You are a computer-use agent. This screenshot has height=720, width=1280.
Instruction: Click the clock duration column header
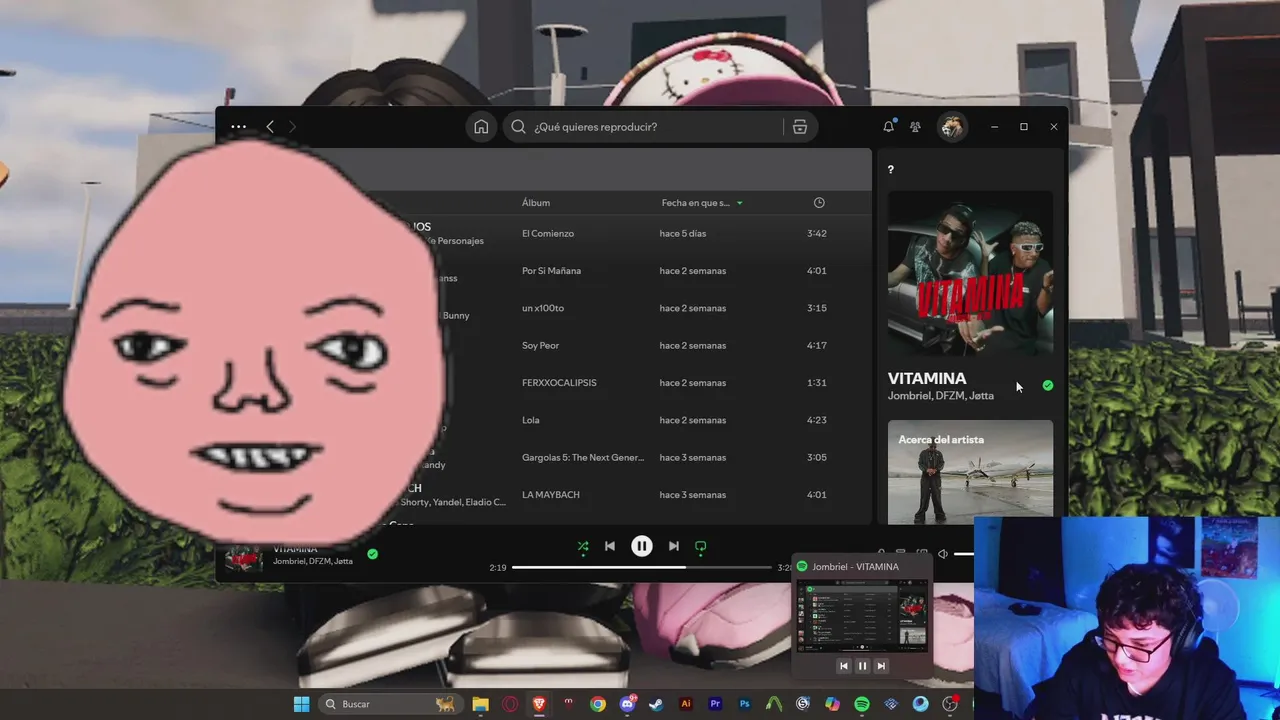tap(819, 203)
